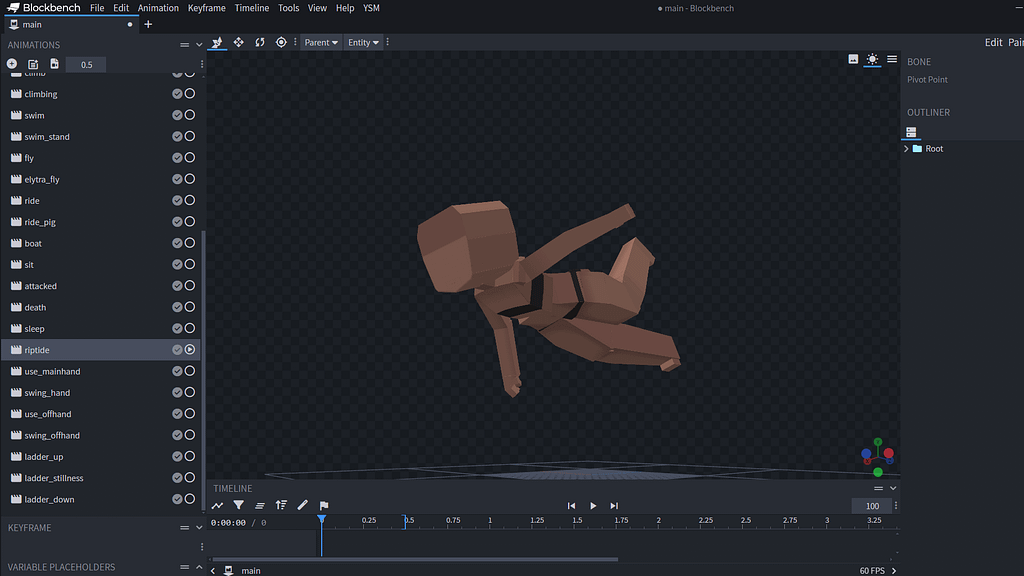Click the timeline playhead marker
The image size is (1024, 576).
[x=321, y=519]
